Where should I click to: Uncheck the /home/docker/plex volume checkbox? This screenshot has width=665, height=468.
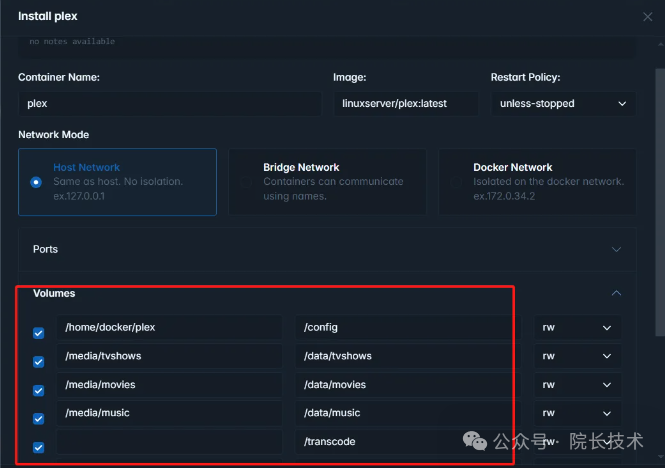click(x=39, y=333)
